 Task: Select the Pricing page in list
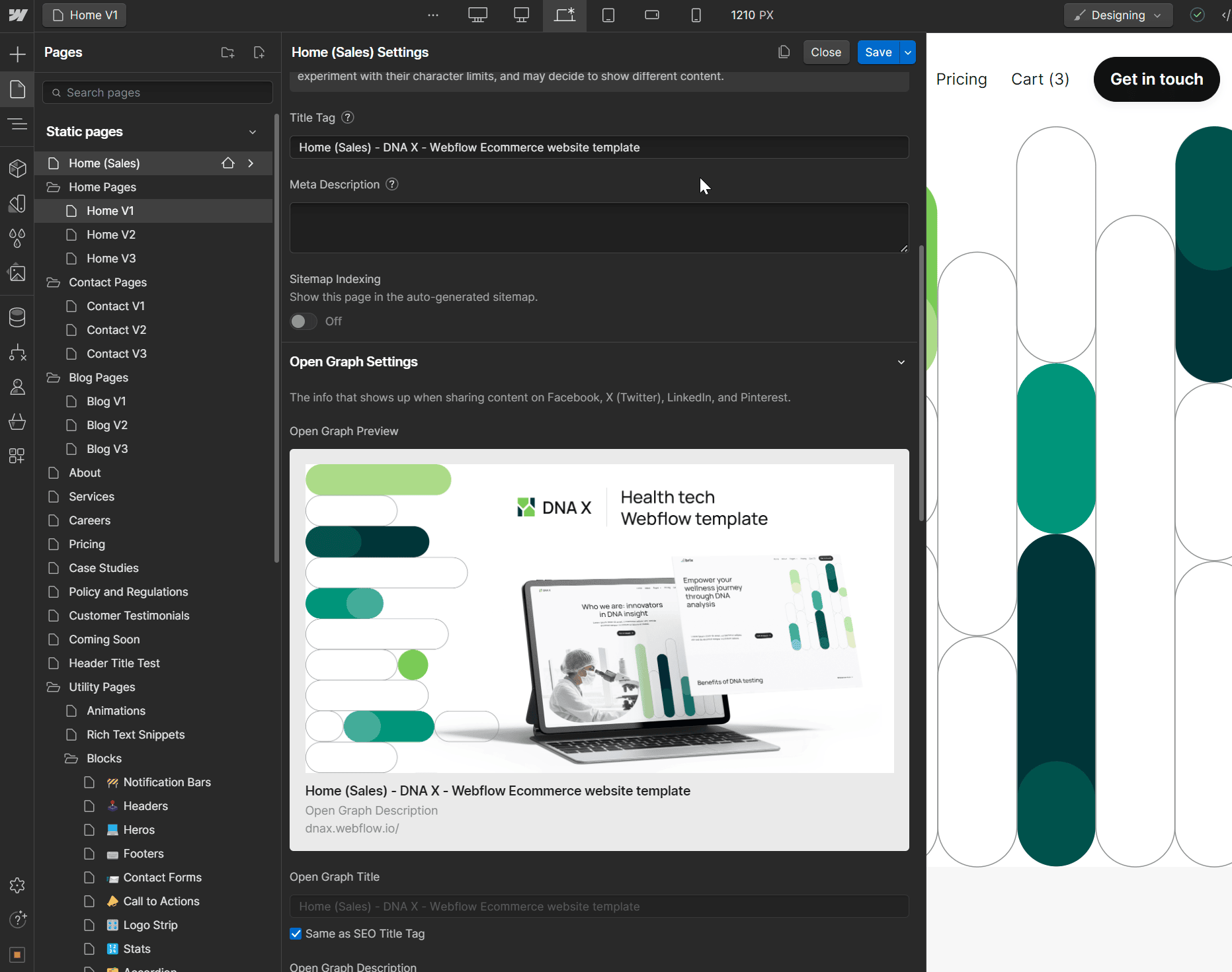[153, 544]
